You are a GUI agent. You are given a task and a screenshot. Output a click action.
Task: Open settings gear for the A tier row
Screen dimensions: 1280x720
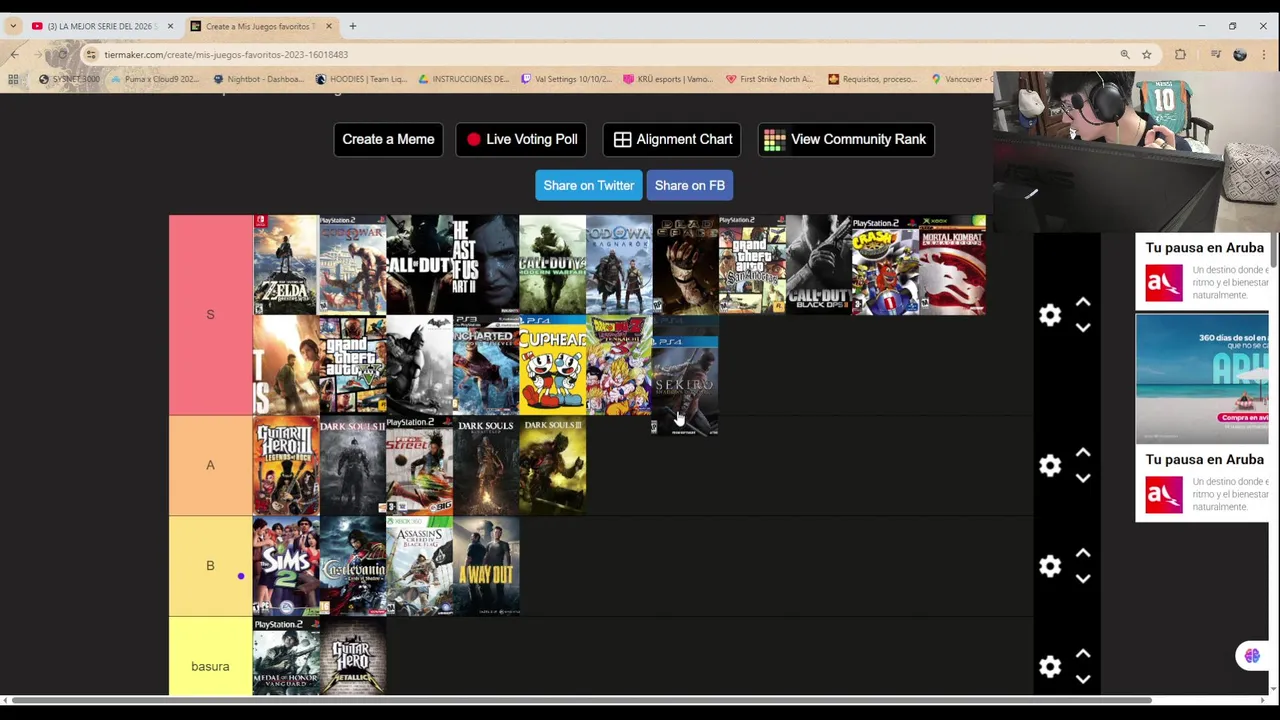1049,466
